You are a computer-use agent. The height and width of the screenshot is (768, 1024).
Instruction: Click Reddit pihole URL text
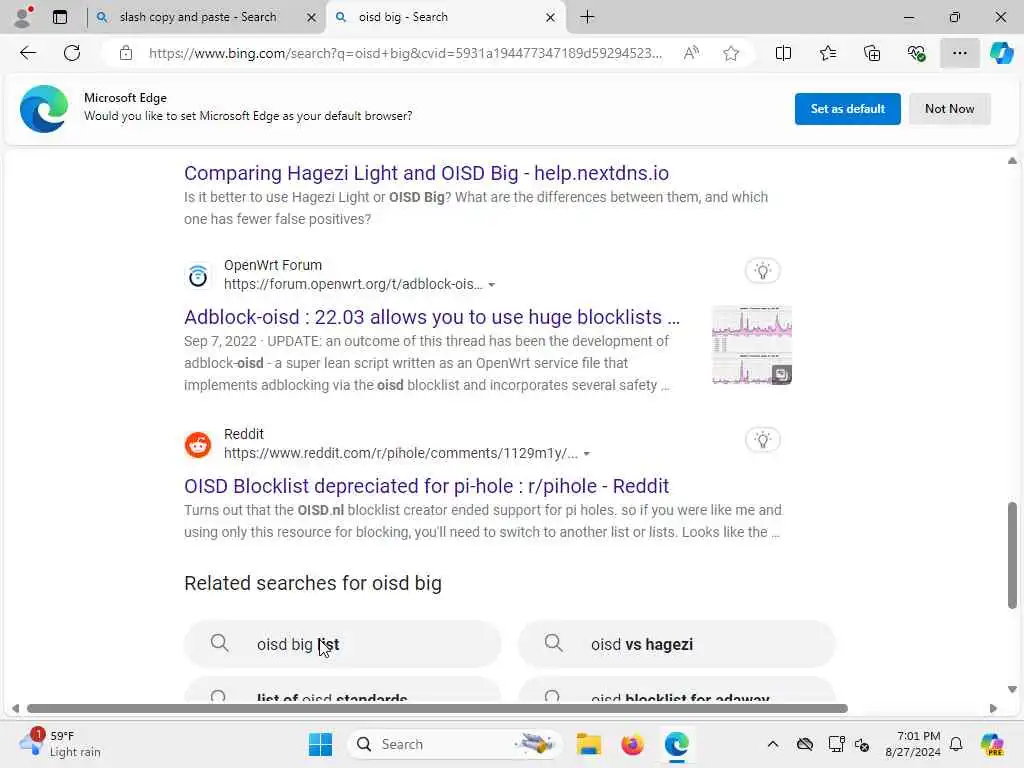point(401,453)
